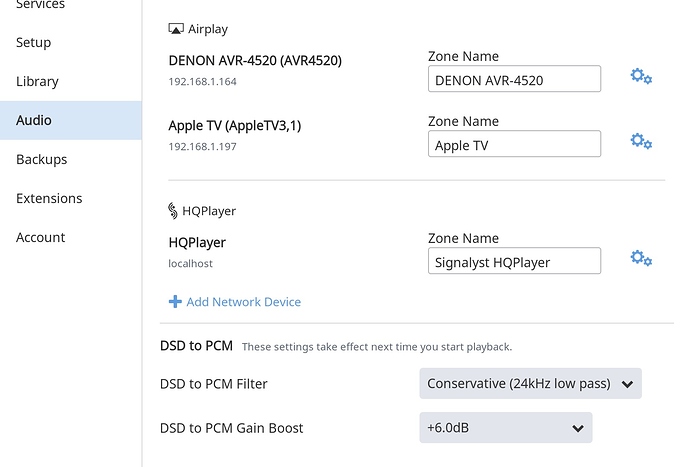Open settings gear for Signalyst HQPlayer zone
The image size is (690, 467).
click(641, 258)
